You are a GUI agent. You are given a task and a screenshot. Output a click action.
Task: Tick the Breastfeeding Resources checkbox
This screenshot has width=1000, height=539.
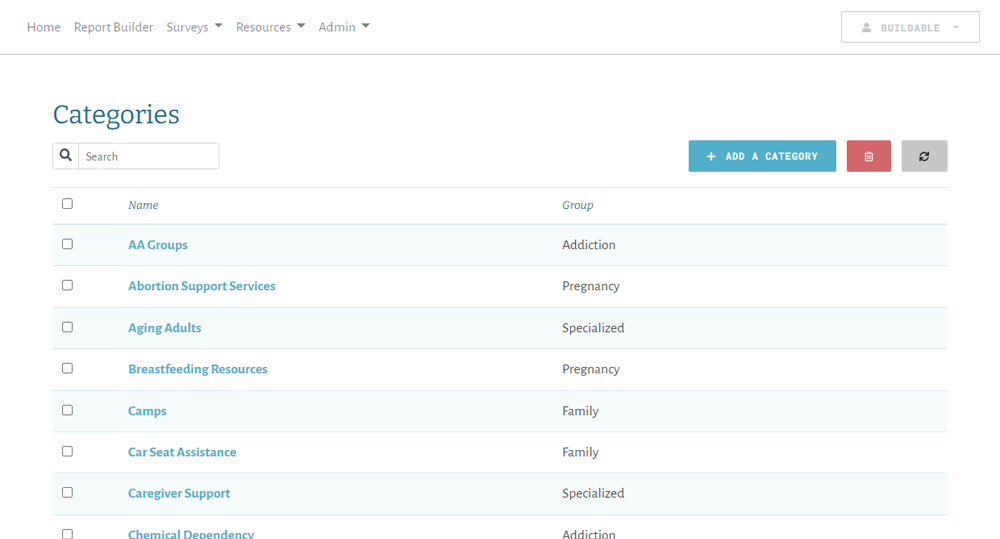(x=68, y=368)
